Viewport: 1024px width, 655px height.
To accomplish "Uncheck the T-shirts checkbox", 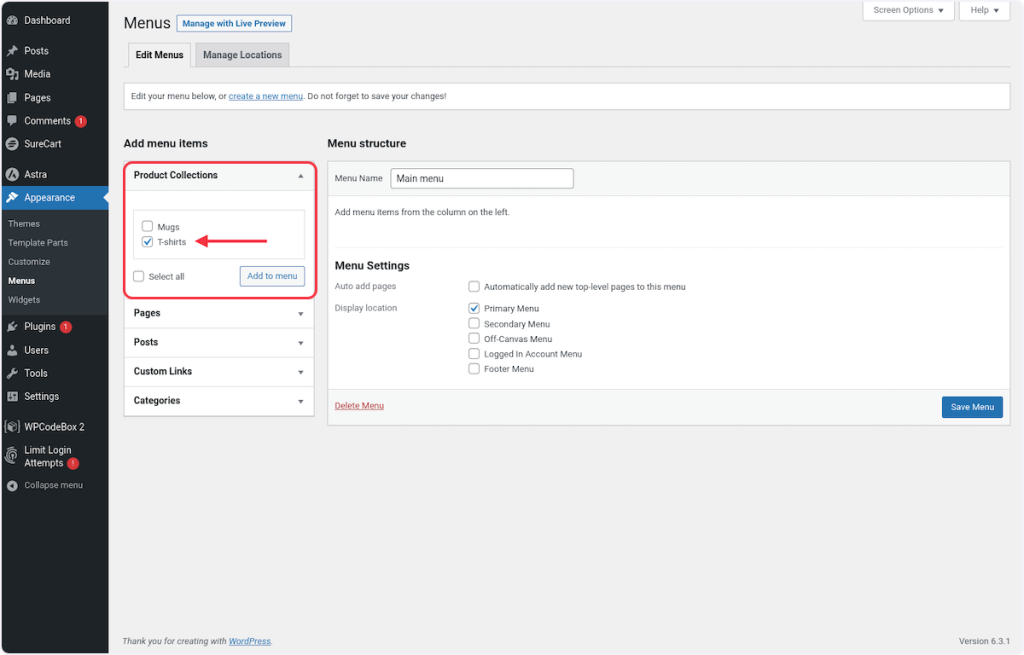I will (x=148, y=242).
